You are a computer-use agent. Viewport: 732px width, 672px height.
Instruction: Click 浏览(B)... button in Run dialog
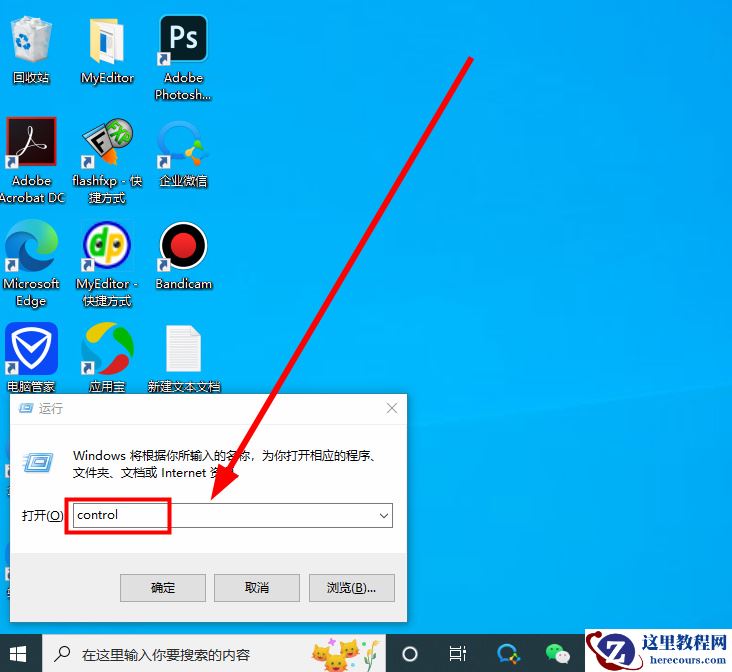point(352,587)
